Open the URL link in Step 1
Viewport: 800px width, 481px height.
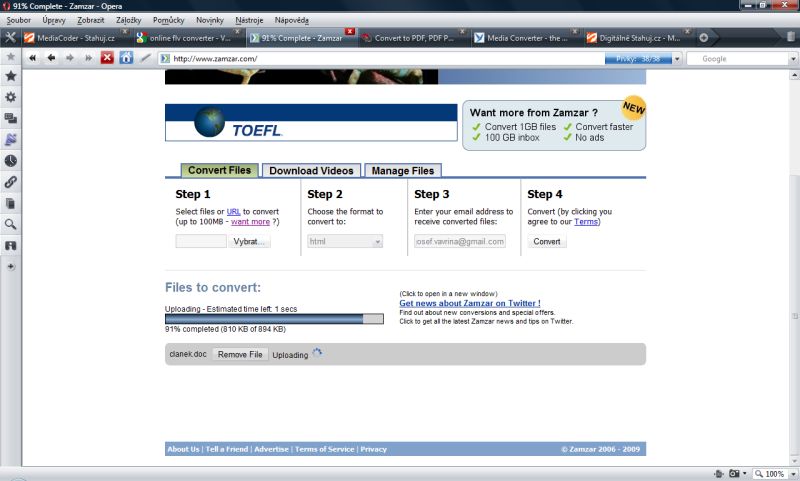233,211
